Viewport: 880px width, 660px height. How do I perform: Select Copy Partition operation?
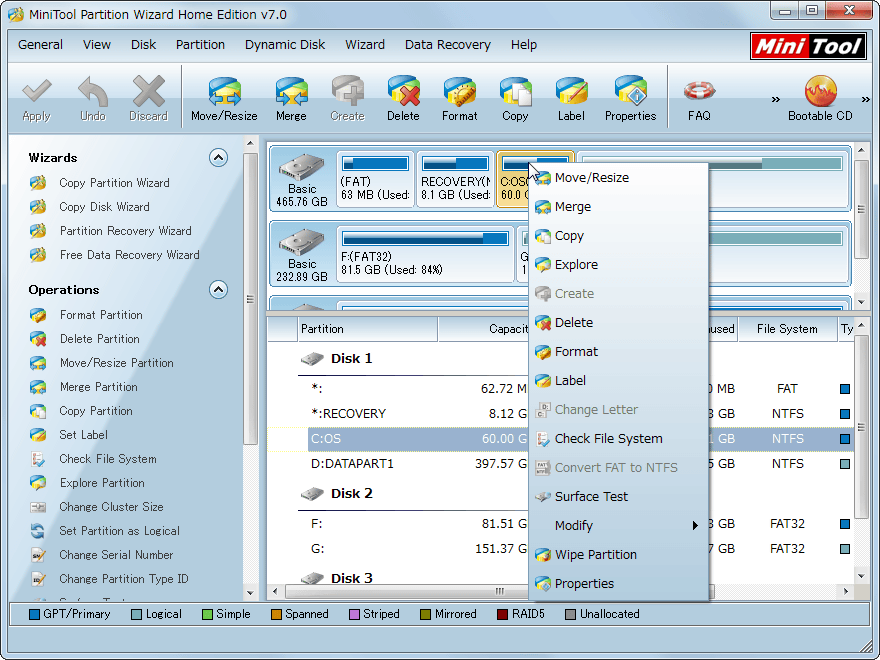(x=96, y=411)
